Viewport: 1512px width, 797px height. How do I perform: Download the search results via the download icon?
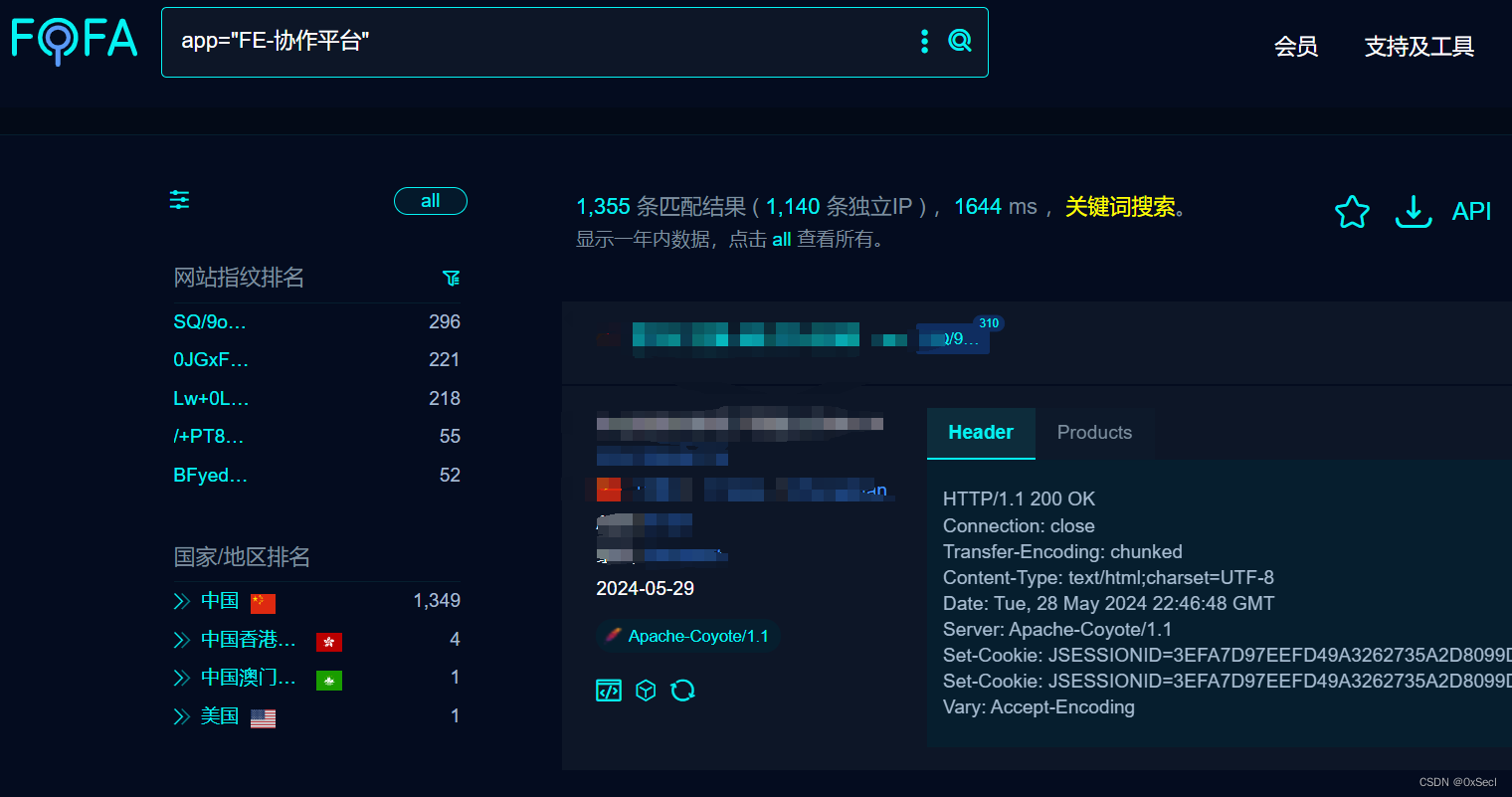coord(1414,212)
